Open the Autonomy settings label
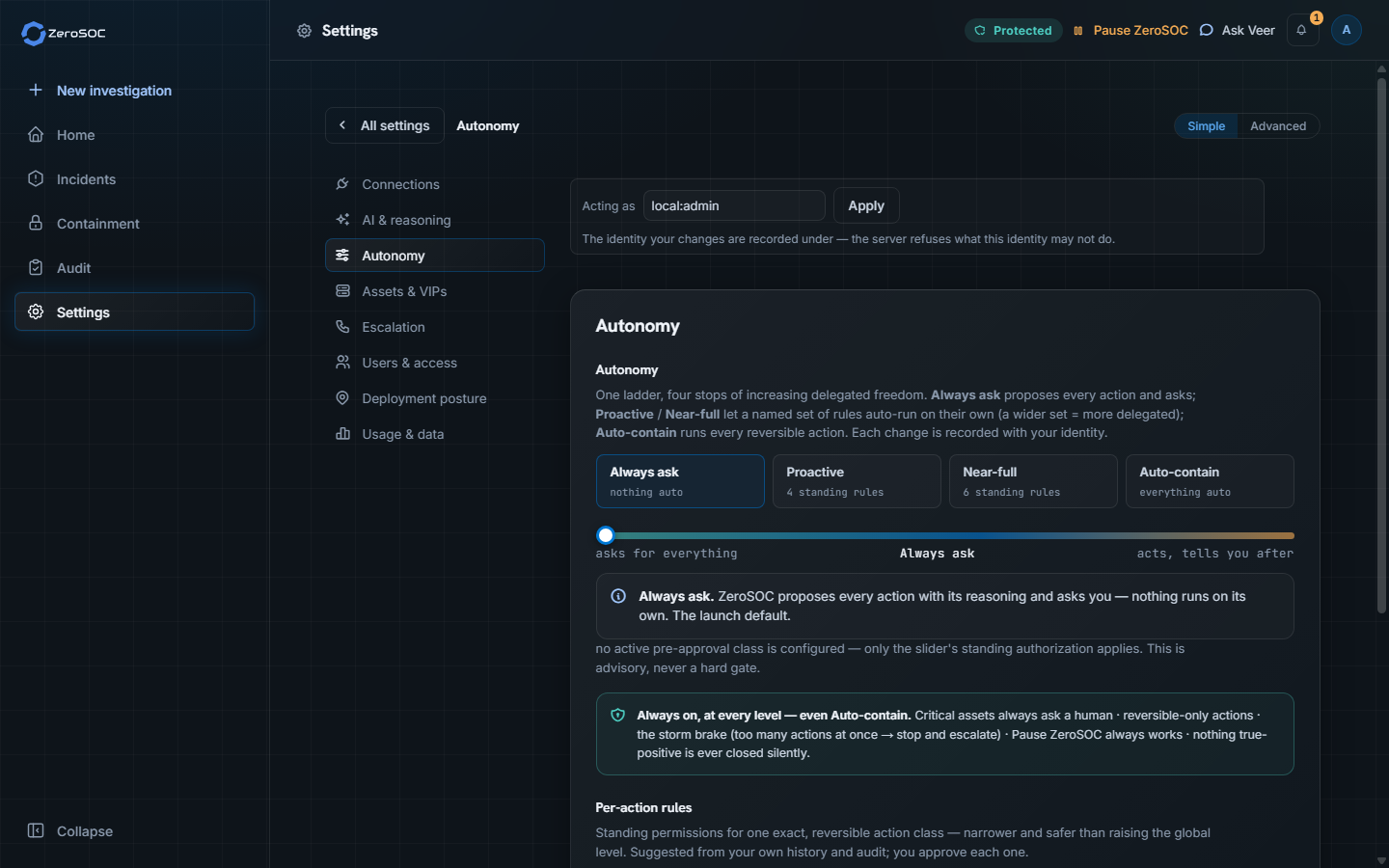 (x=393, y=256)
